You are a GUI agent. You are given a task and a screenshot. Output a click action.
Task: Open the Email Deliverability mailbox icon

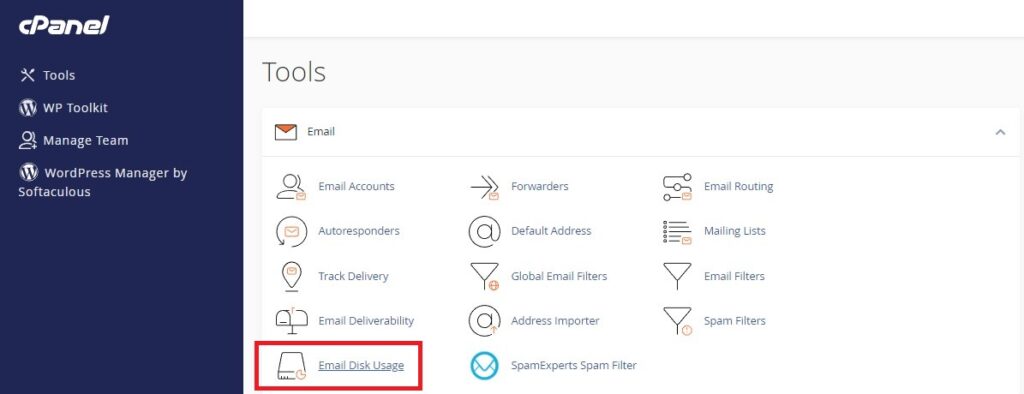(x=291, y=321)
